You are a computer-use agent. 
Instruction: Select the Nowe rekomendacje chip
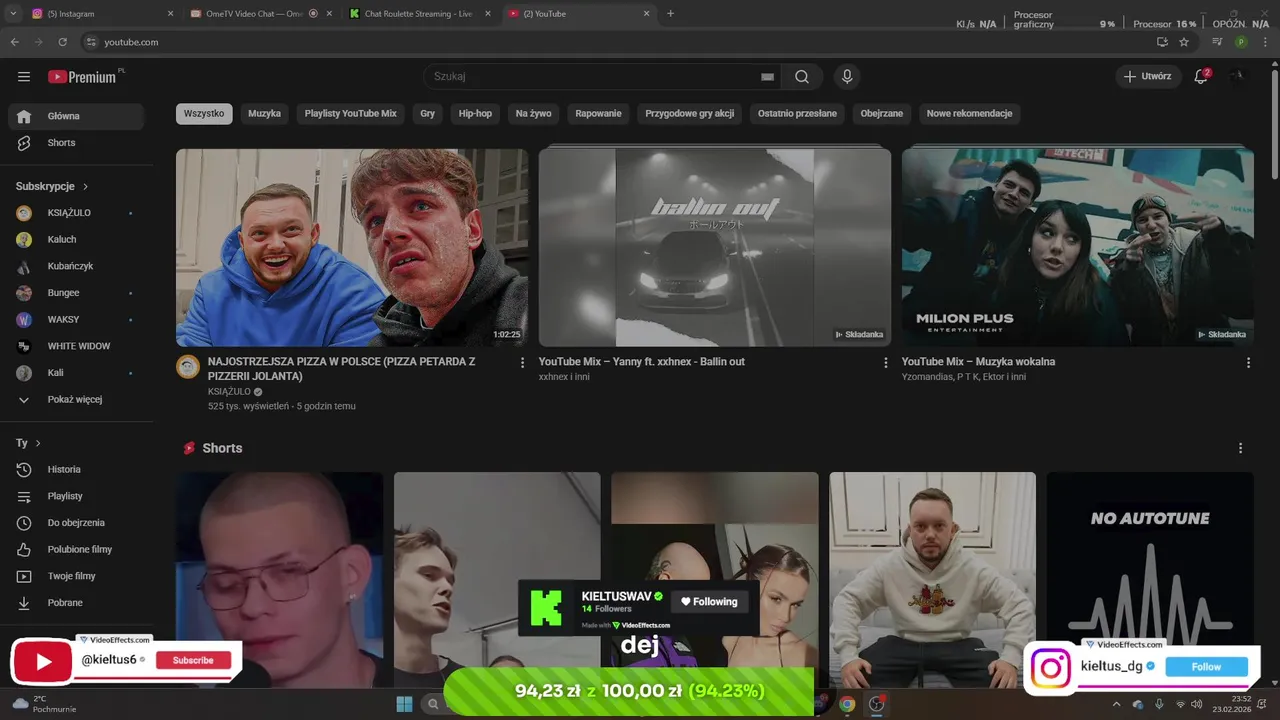970,114
